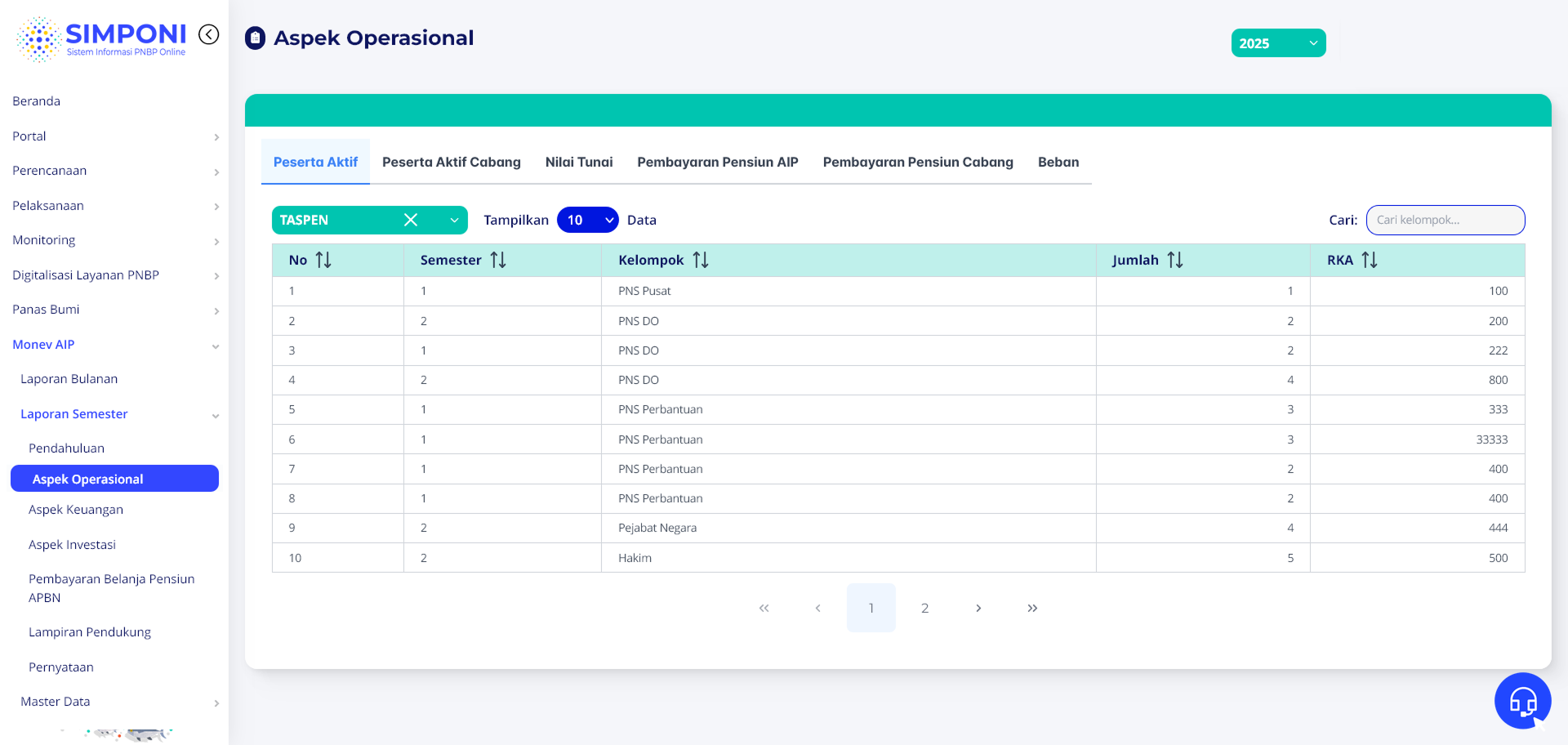
Task: Expand the Master Data menu
Action: (x=118, y=702)
